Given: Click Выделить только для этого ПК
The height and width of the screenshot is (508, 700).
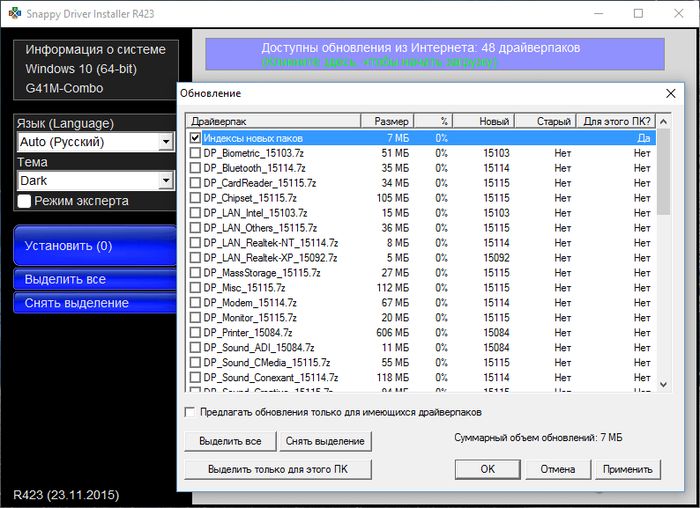Looking at the screenshot, I should click(277, 468).
